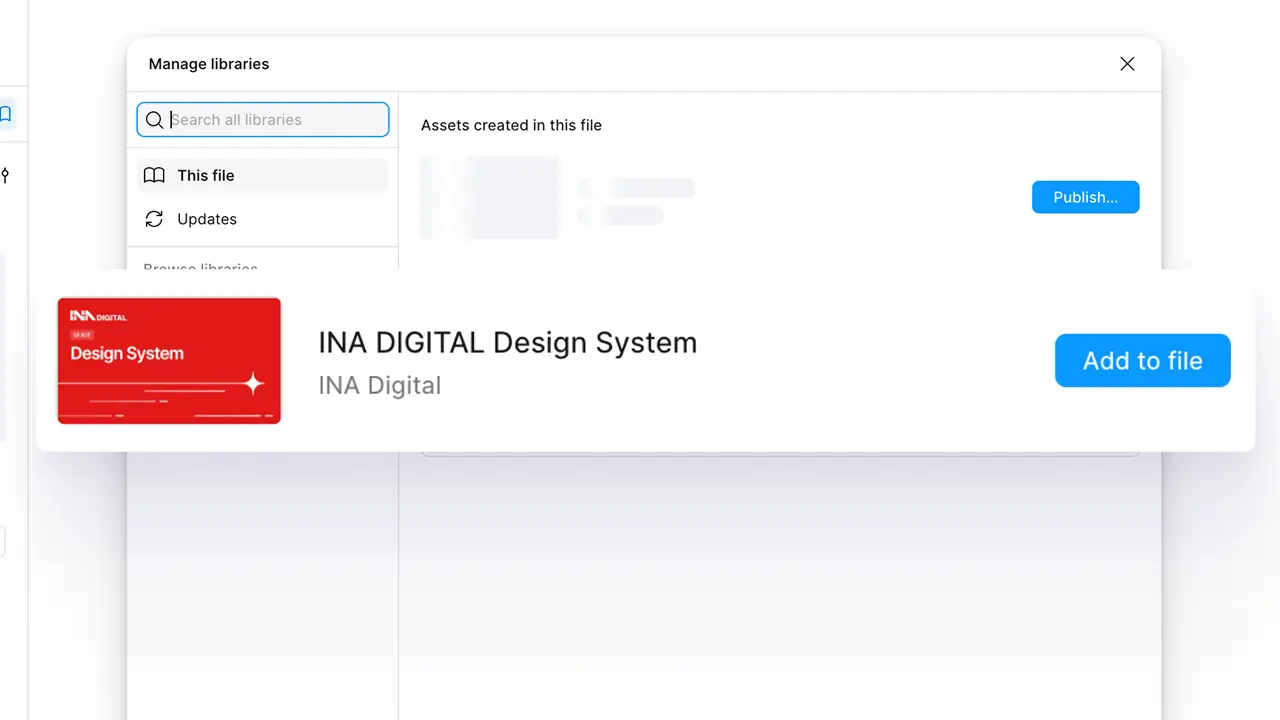Screen dimensions: 1280x720
Task: Open the Updates section
Action: (207, 219)
